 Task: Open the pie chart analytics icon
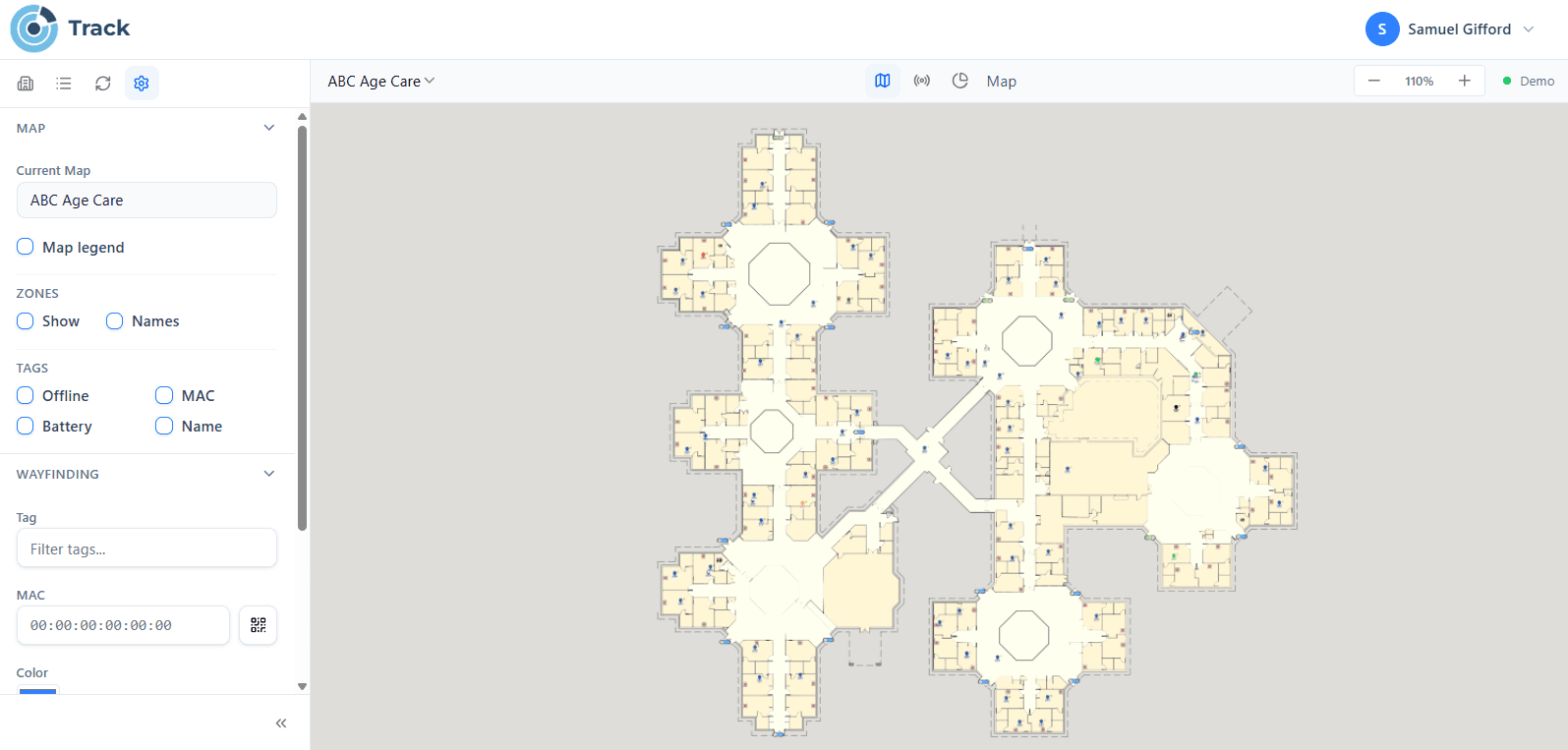tap(960, 81)
